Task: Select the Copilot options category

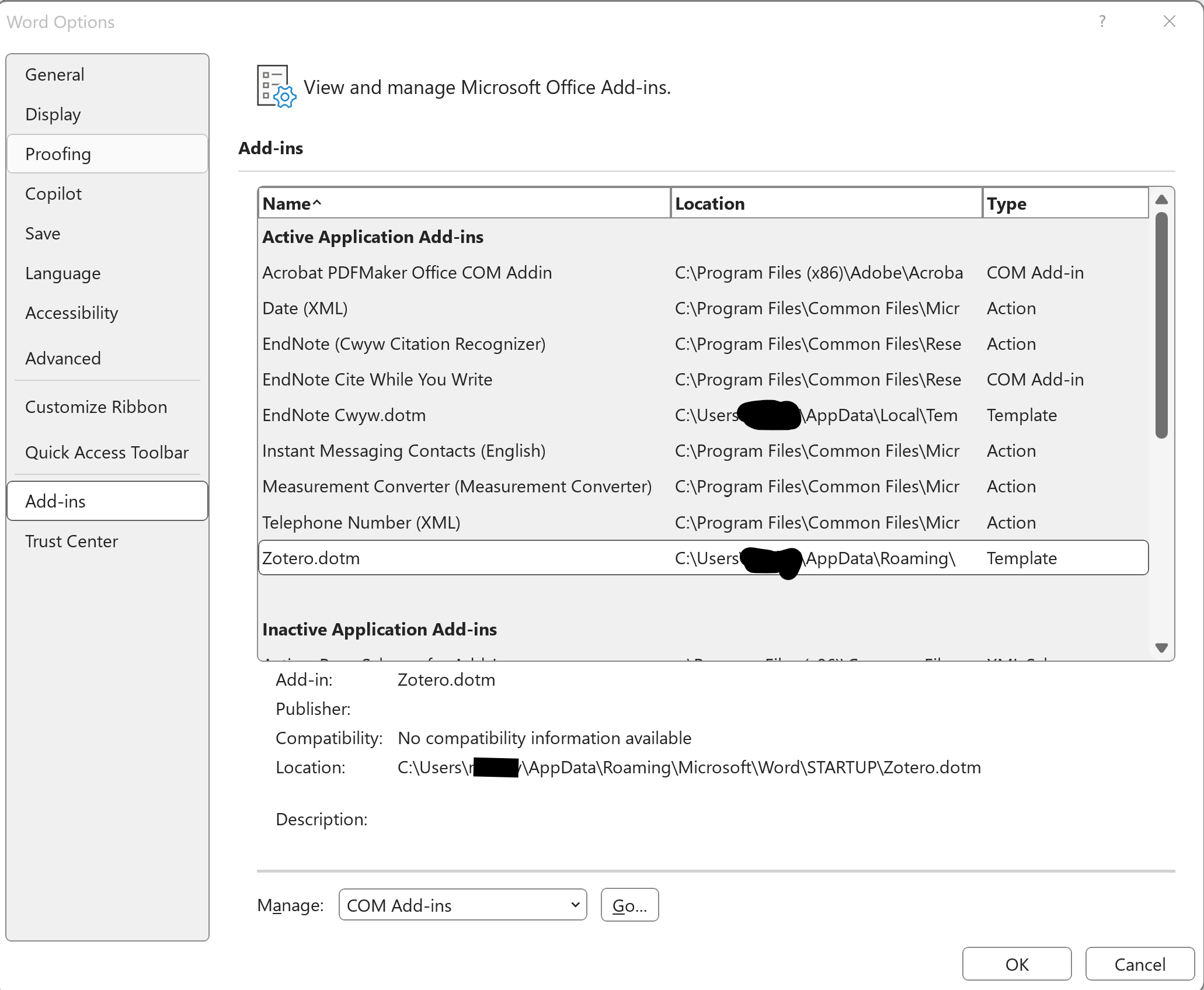Action: (107, 194)
